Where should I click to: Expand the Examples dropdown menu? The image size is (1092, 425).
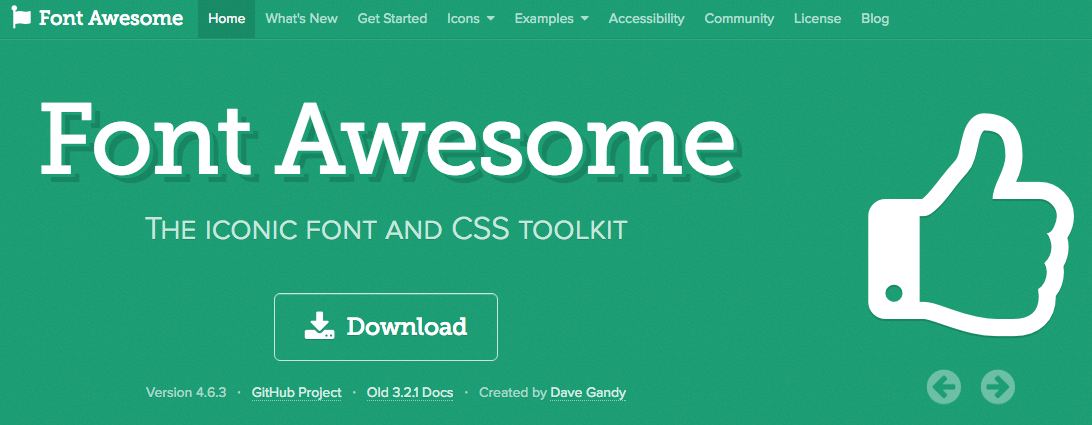click(552, 19)
